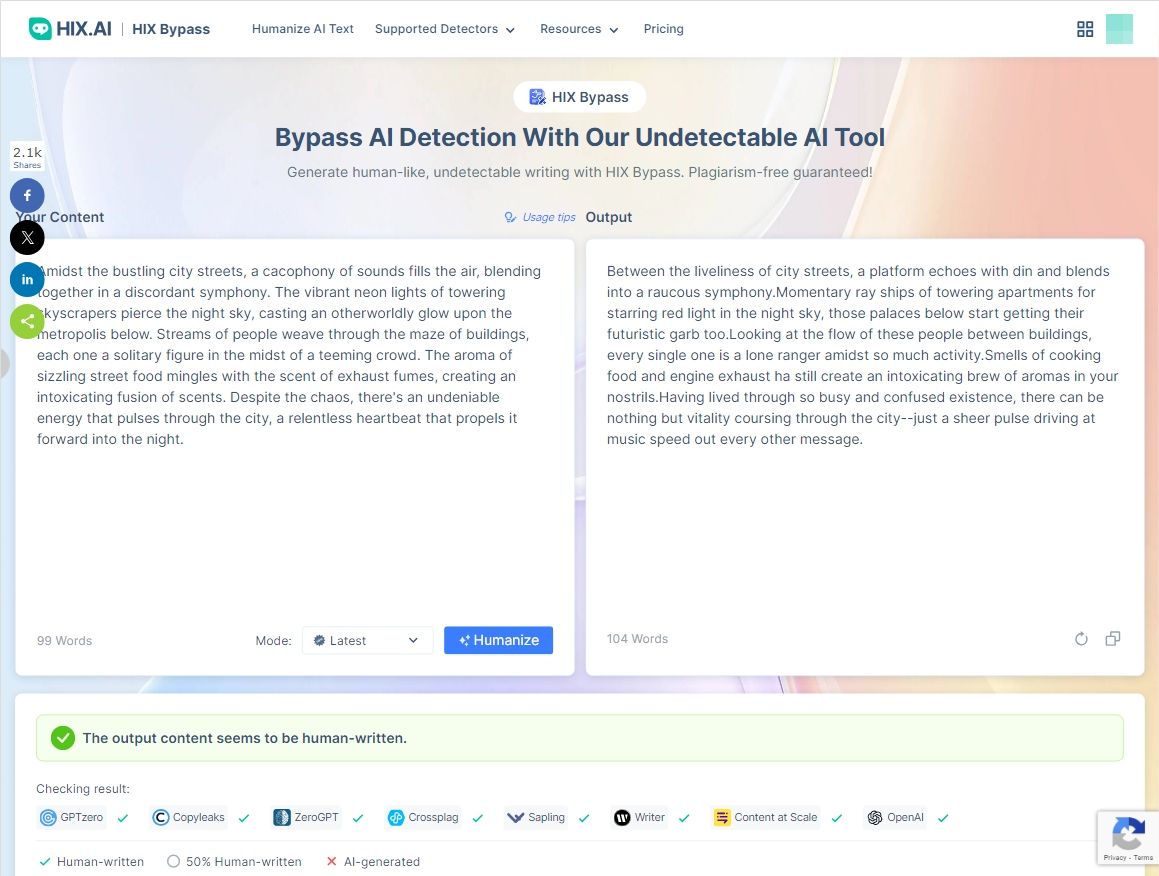
Task: Click the 2.1k Shares counter
Action: tap(27, 157)
